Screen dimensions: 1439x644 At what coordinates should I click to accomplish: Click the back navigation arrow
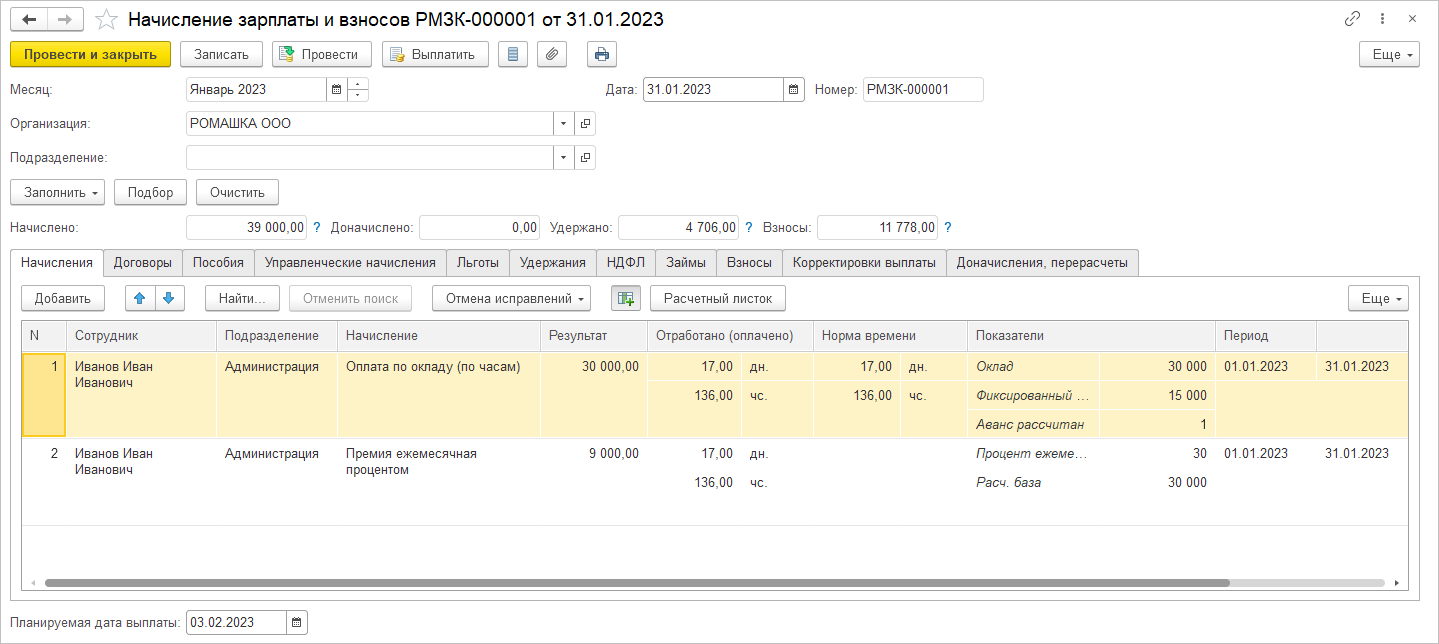tap(29, 19)
